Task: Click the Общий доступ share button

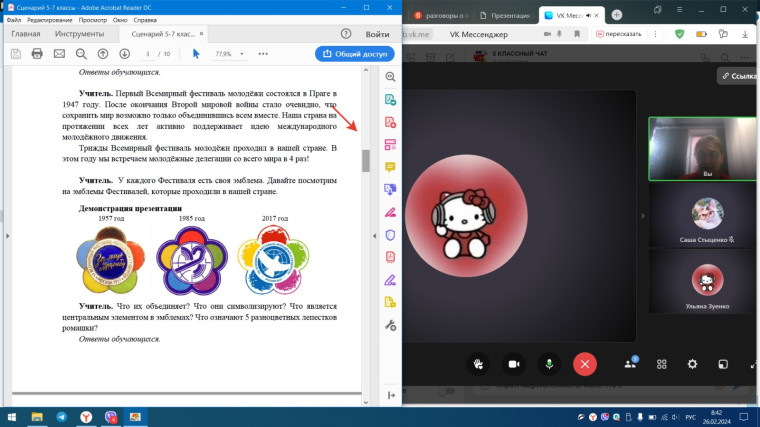Action: (x=355, y=54)
